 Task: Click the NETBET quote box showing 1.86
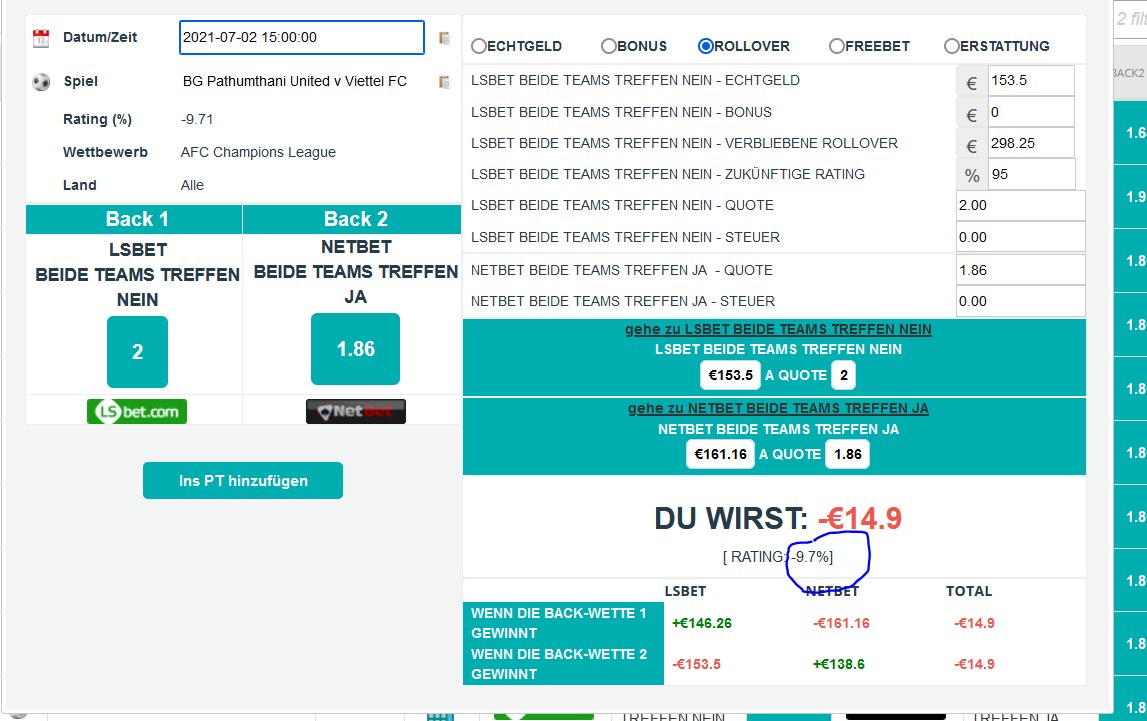tap(848, 454)
